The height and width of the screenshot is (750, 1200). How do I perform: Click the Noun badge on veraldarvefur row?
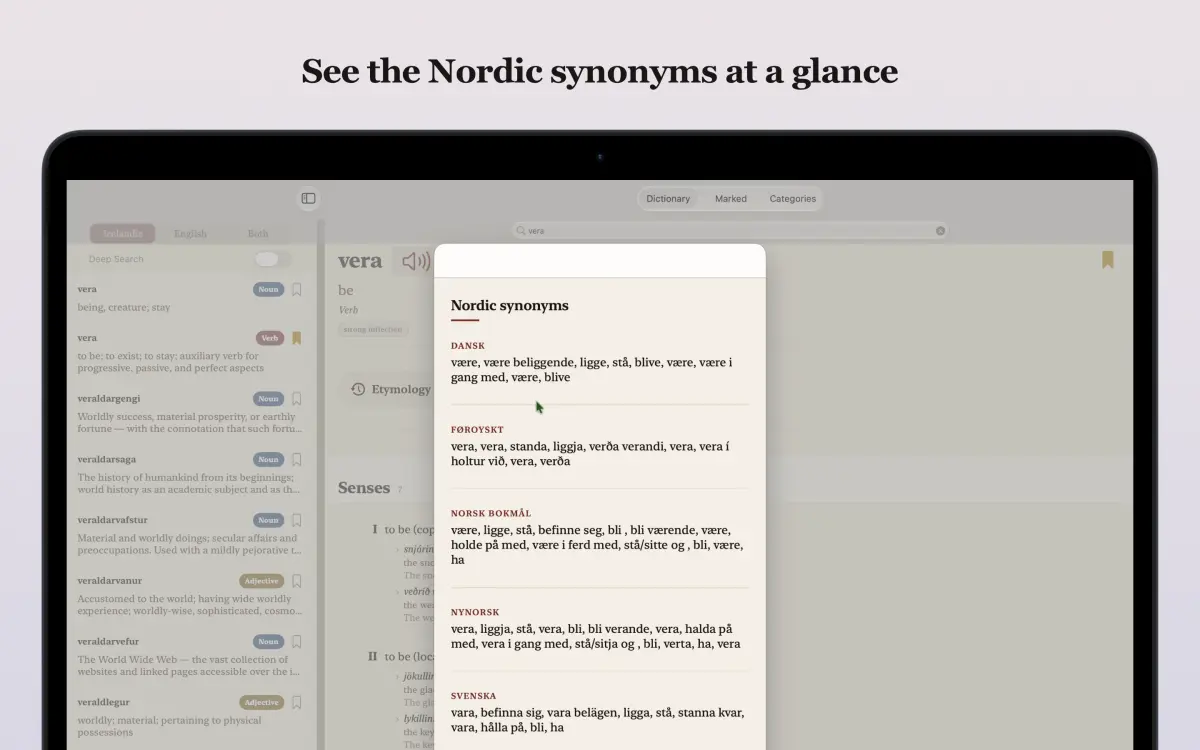point(269,642)
